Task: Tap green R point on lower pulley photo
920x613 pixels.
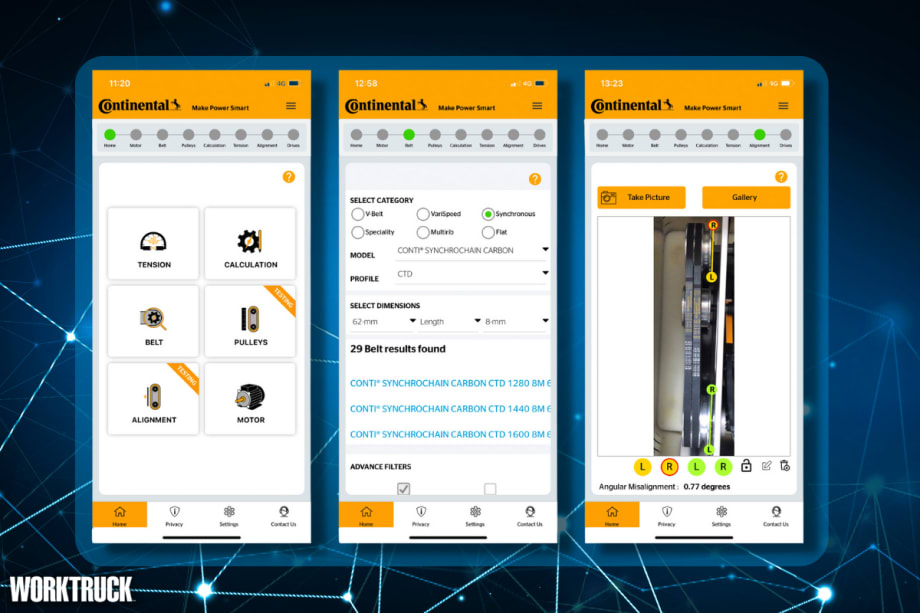Action: 712,389
